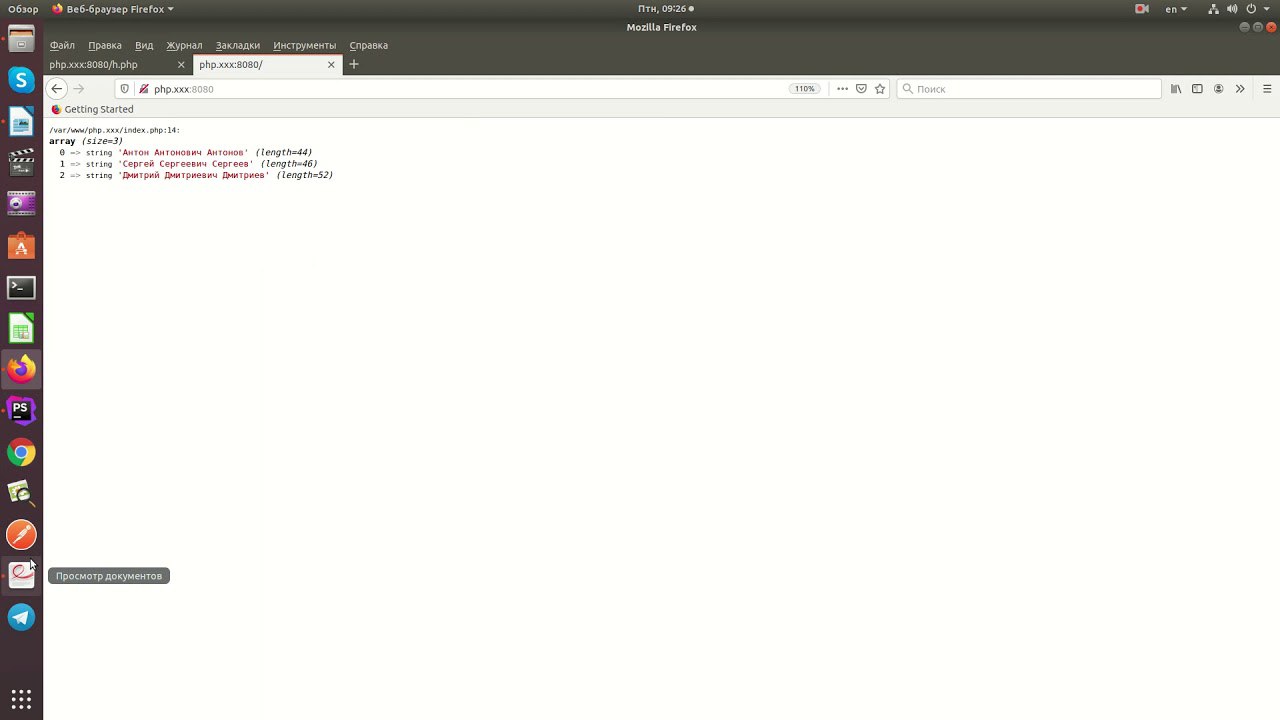The width and height of the screenshot is (1280, 720).
Task: Open page actions three-dot menu
Action: (x=842, y=89)
